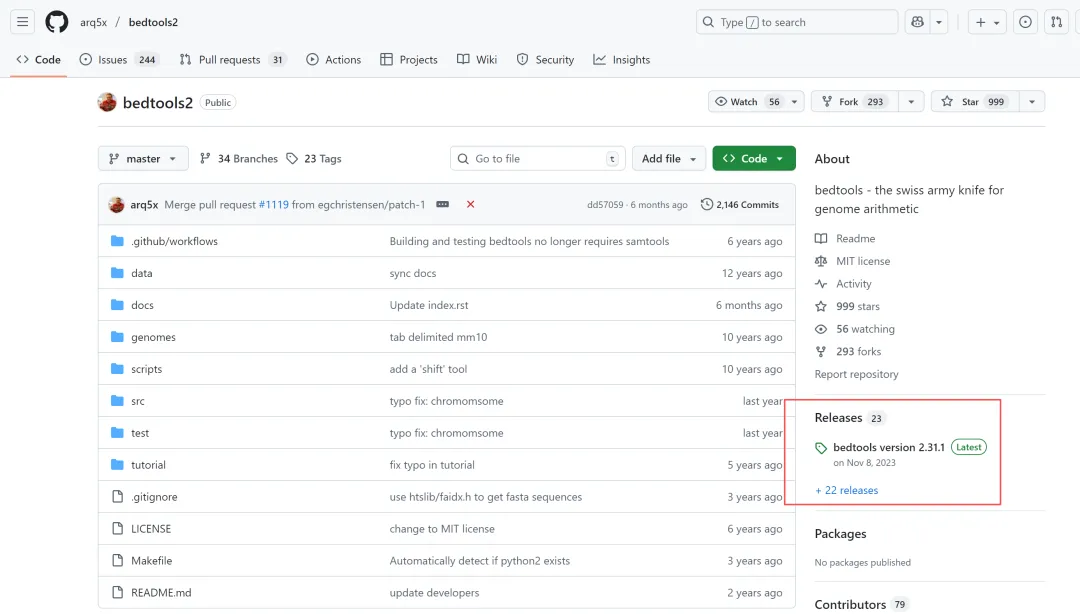Open the src folder
The image size is (1080, 614).
[x=138, y=401]
